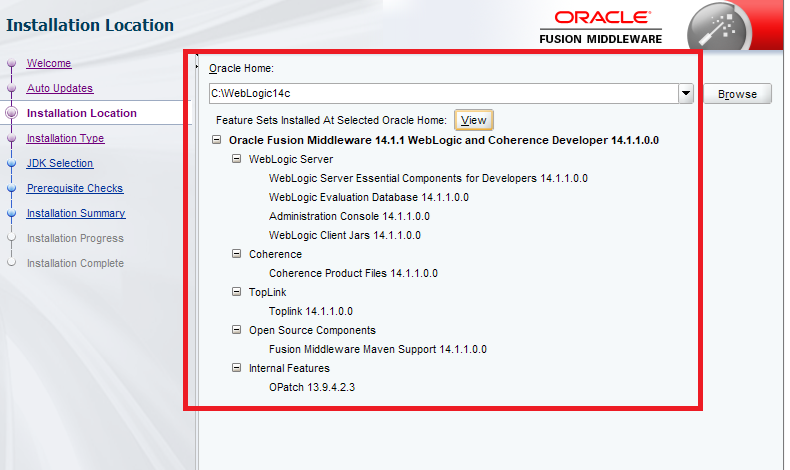This screenshot has height=470, width=790.
Task: Click the Oracle Home path field
Action: [444, 94]
